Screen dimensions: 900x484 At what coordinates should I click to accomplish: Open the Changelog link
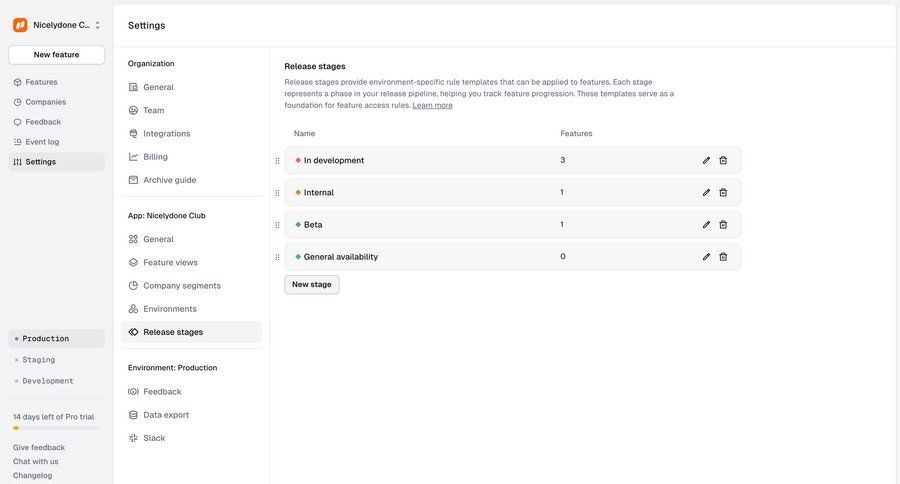(x=32, y=475)
